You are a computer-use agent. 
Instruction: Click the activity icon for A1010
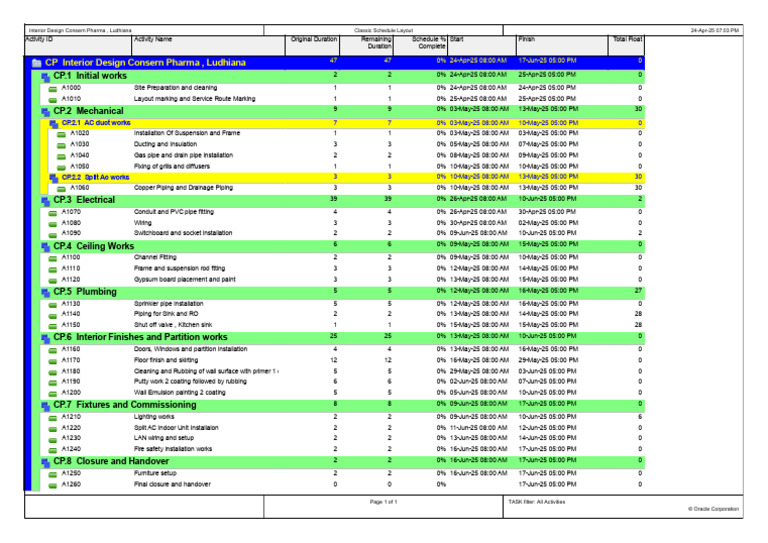[52, 100]
